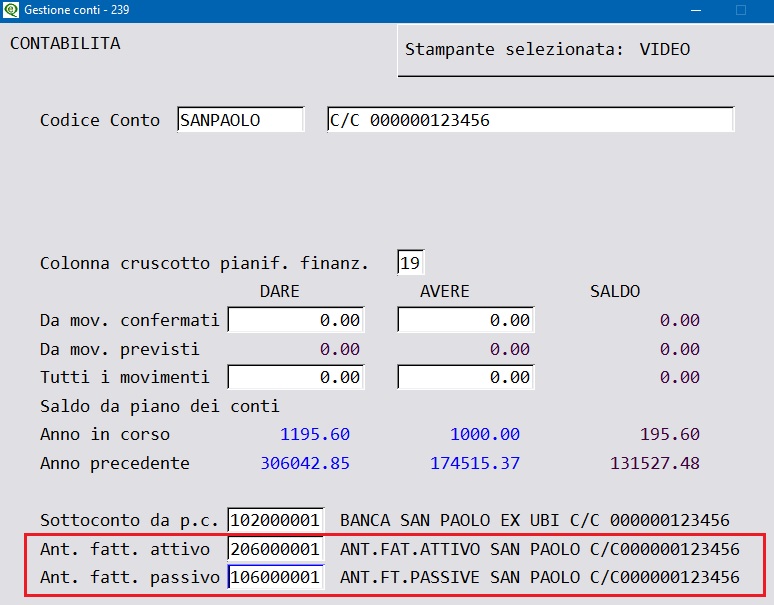
Task: Click the AVERE value of Da mov. previsti
Action: (509, 349)
